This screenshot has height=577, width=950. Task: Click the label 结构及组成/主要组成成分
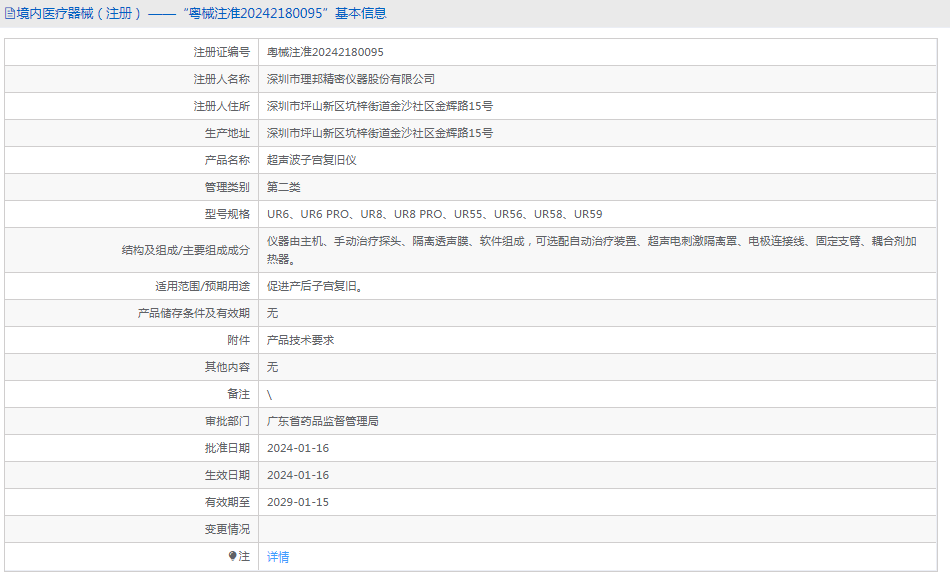pos(186,250)
